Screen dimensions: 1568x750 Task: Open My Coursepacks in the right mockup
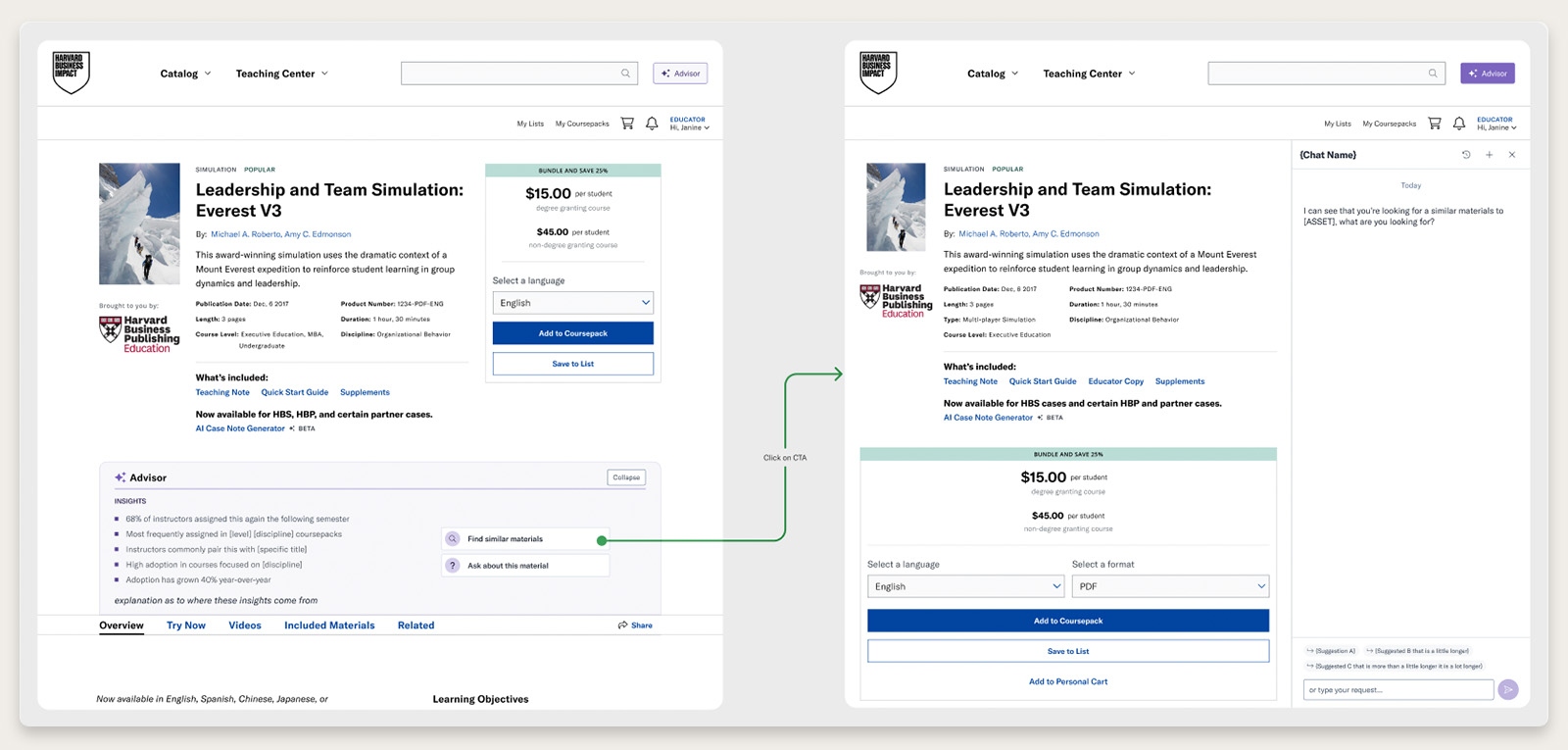tap(1390, 125)
